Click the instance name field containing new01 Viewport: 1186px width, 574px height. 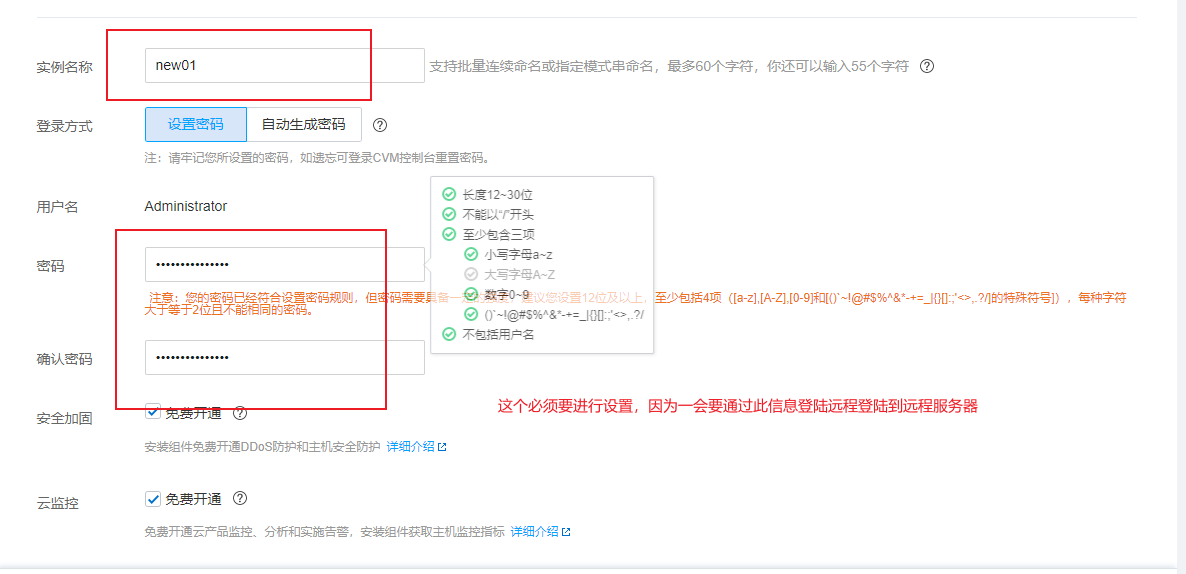tap(284, 66)
